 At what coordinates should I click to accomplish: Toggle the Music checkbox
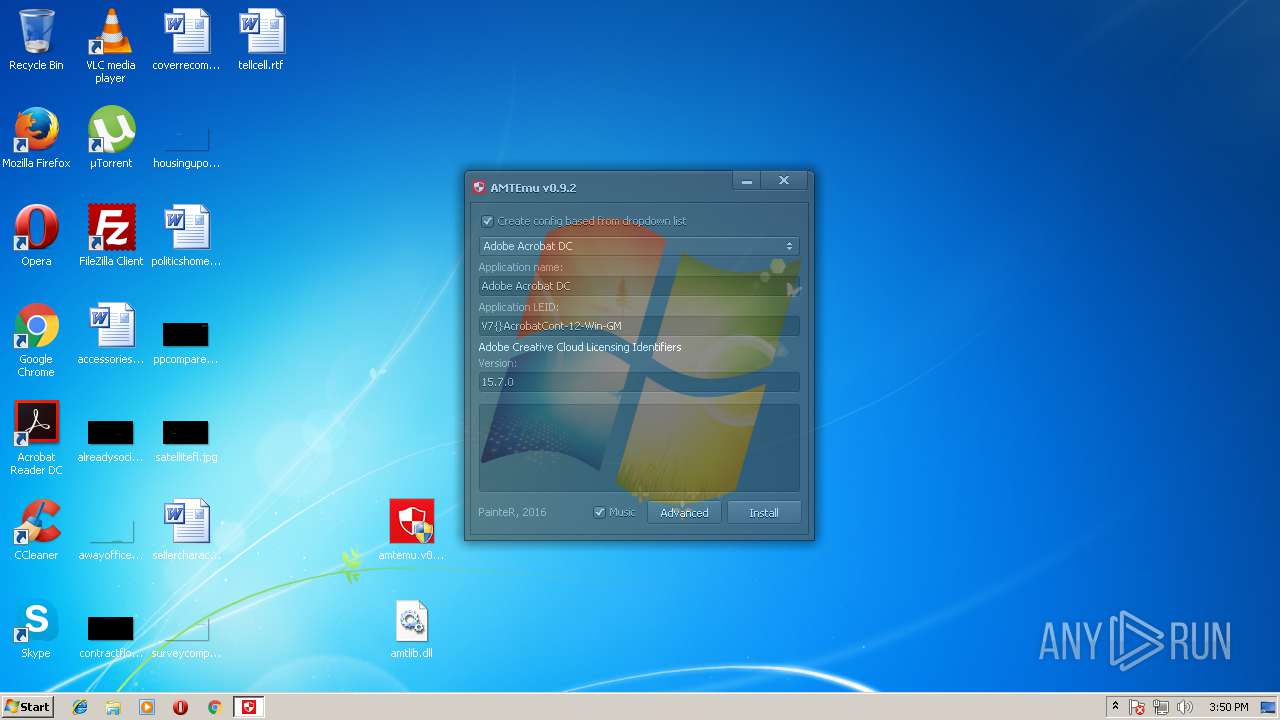pyautogui.click(x=599, y=512)
